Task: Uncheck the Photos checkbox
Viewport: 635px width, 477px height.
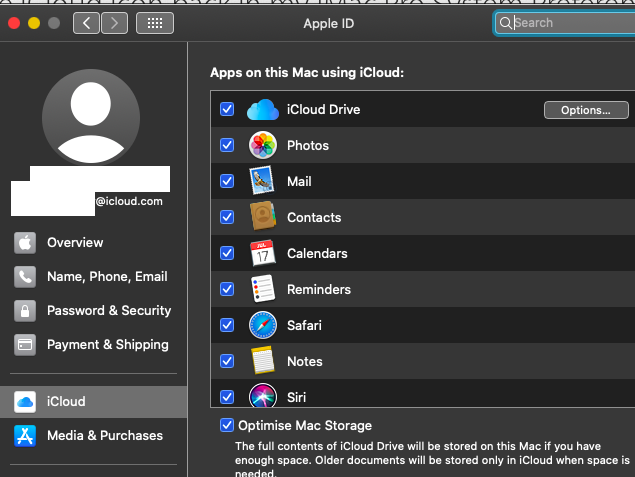Action: coord(227,145)
